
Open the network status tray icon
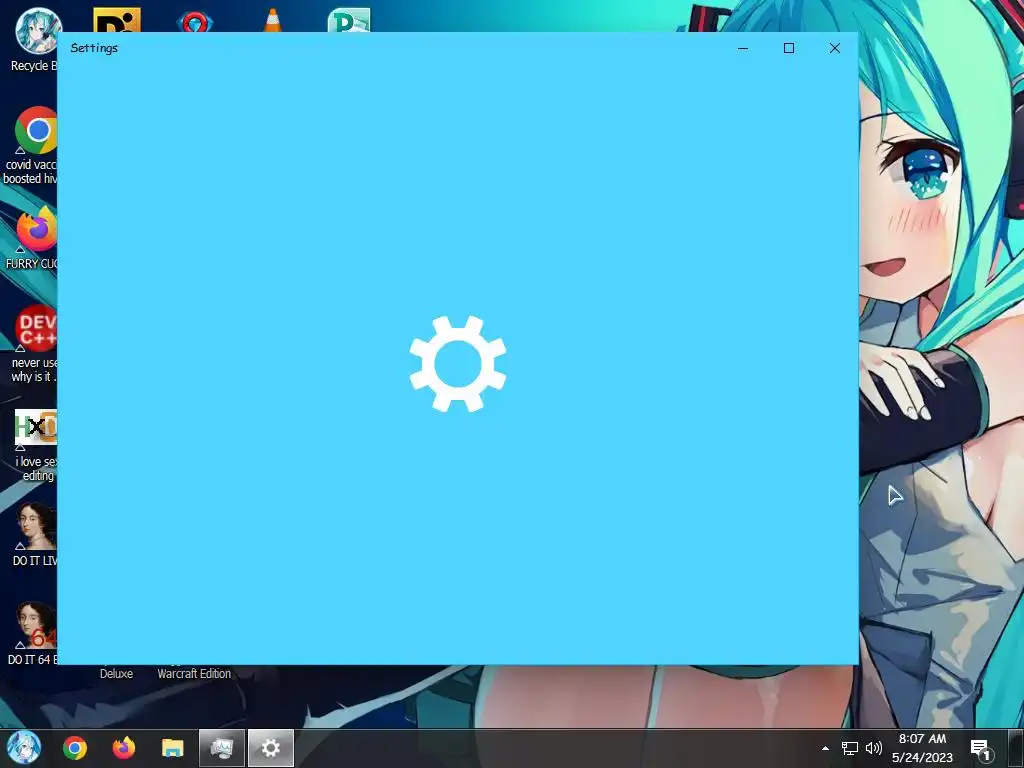click(850, 748)
